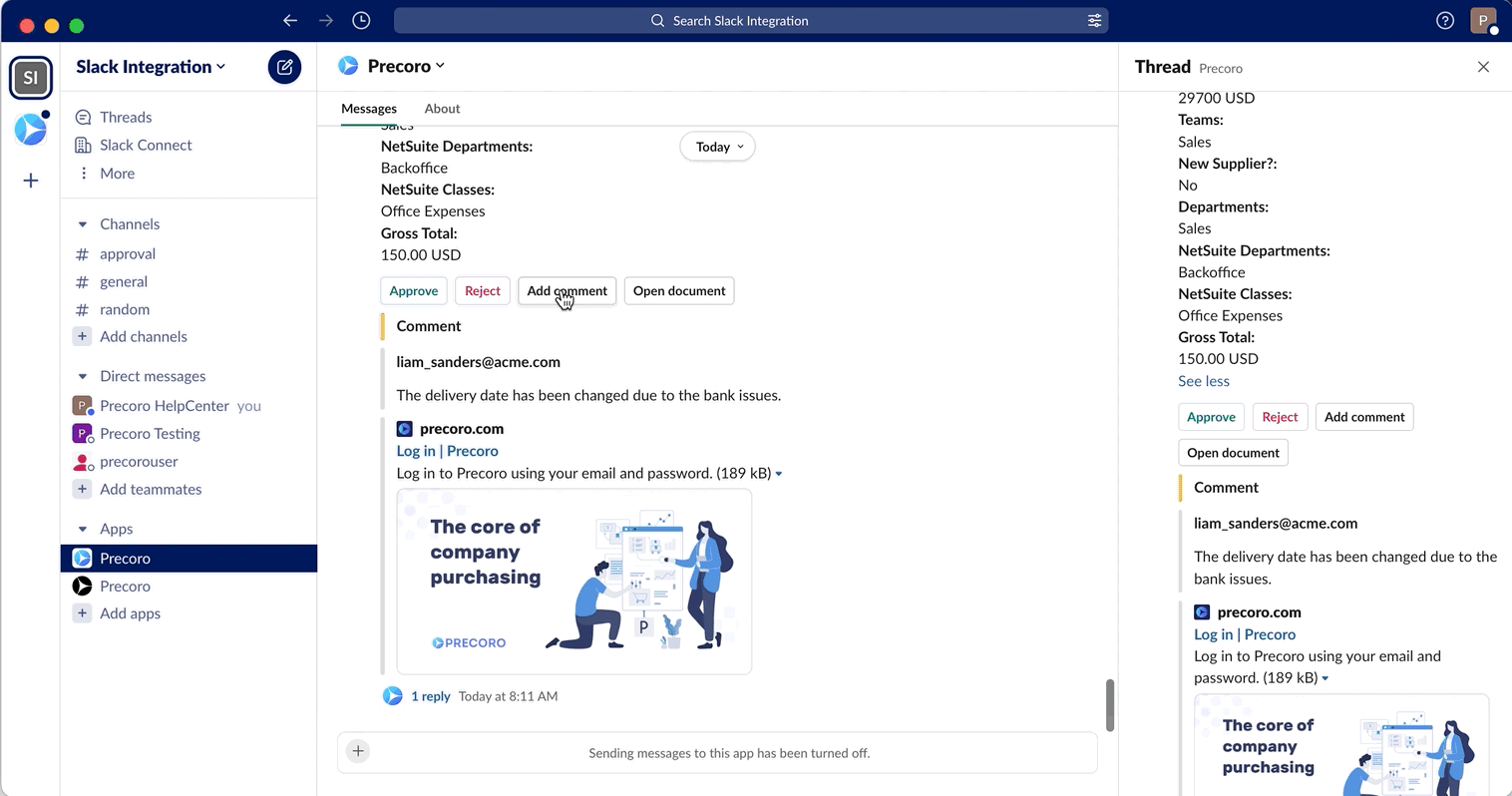Collapse the preview attachment arrow in message
The width and height of the screenshot is (1512, 796).
(x=779, y=474)
